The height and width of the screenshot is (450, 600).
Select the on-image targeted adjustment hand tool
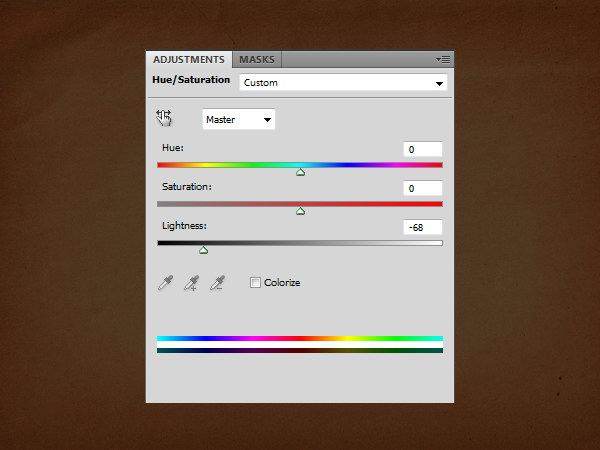click(165, 119)
